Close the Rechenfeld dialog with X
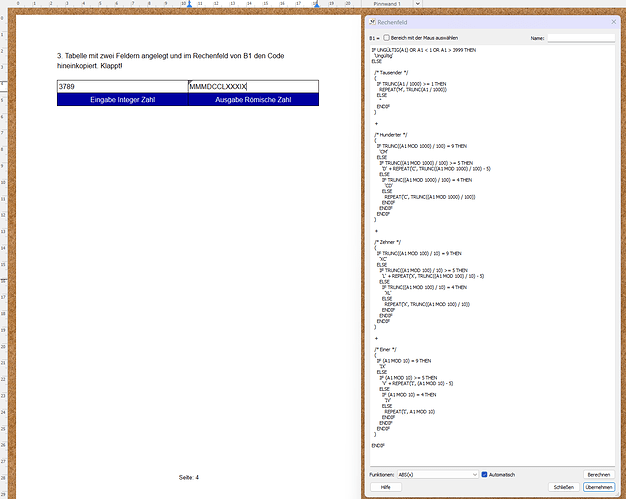626x499 pixels. (x=612, y=21)
